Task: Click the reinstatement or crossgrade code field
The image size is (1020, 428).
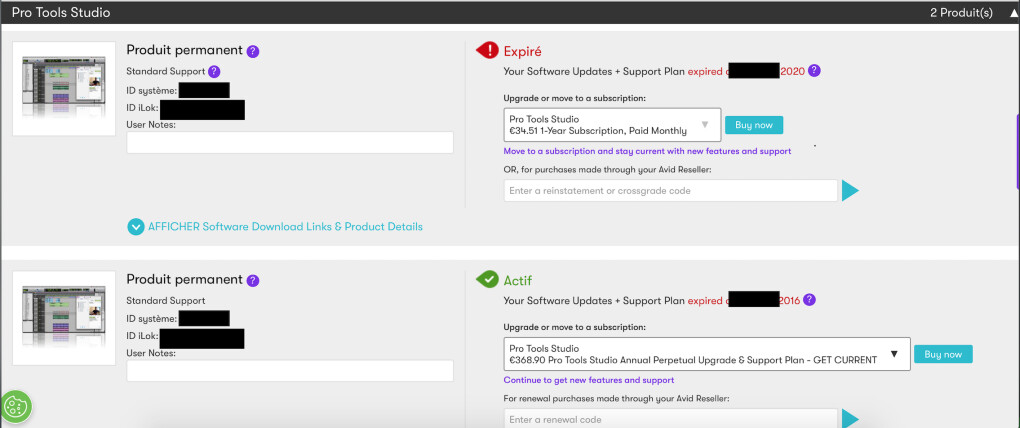Action: pos(671,191)
